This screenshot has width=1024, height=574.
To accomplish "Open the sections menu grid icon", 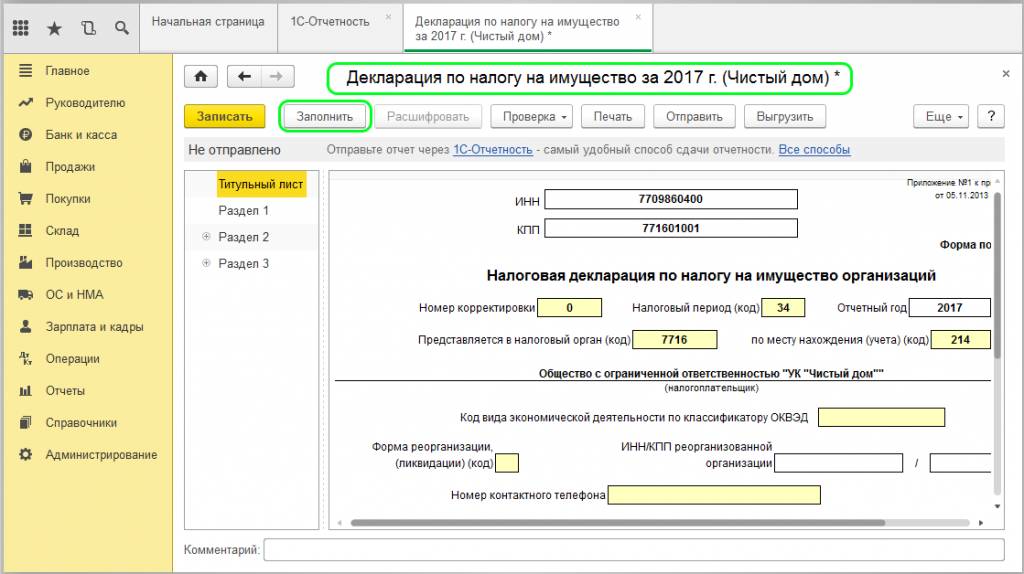I will pos(20,27).
